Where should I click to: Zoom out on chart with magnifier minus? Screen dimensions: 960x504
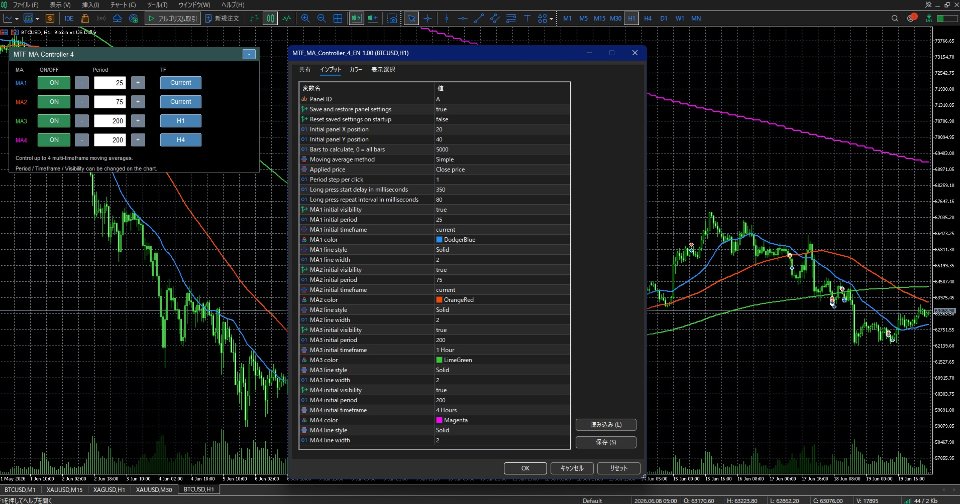tap(321, 18)
